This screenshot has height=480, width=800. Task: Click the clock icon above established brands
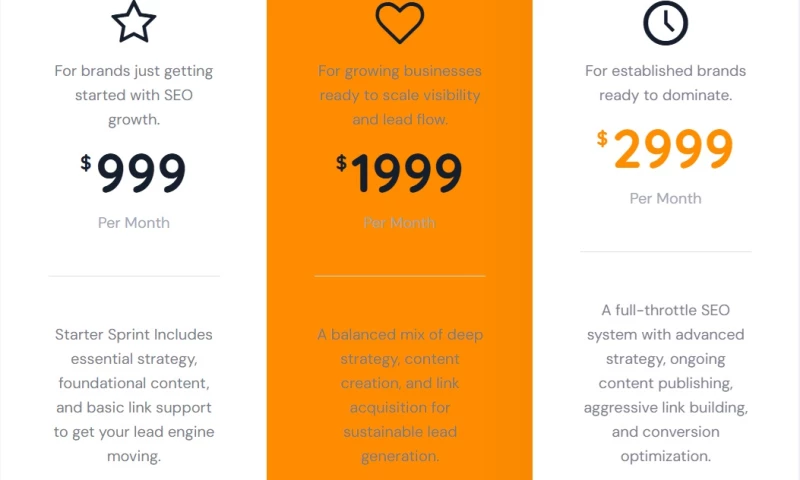(666, 22)
